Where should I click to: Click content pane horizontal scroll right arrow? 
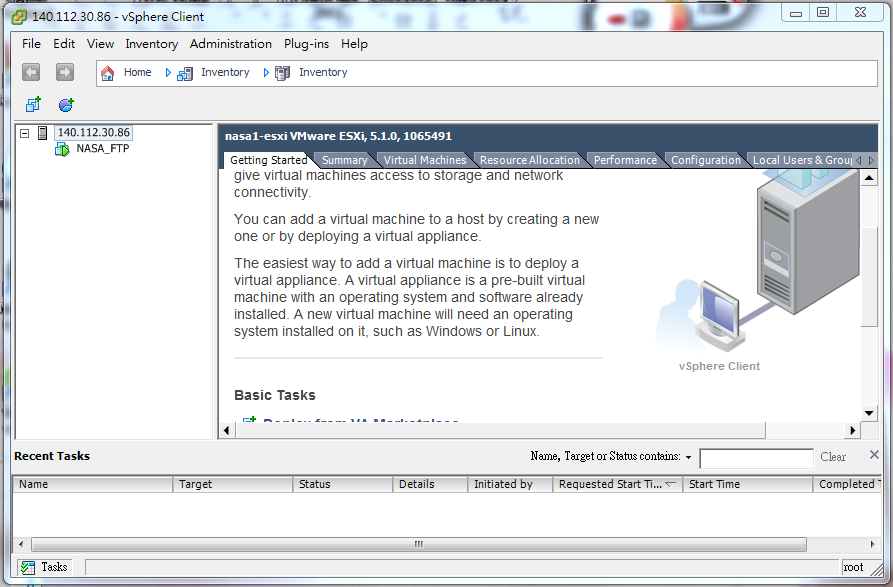(853, 430)
